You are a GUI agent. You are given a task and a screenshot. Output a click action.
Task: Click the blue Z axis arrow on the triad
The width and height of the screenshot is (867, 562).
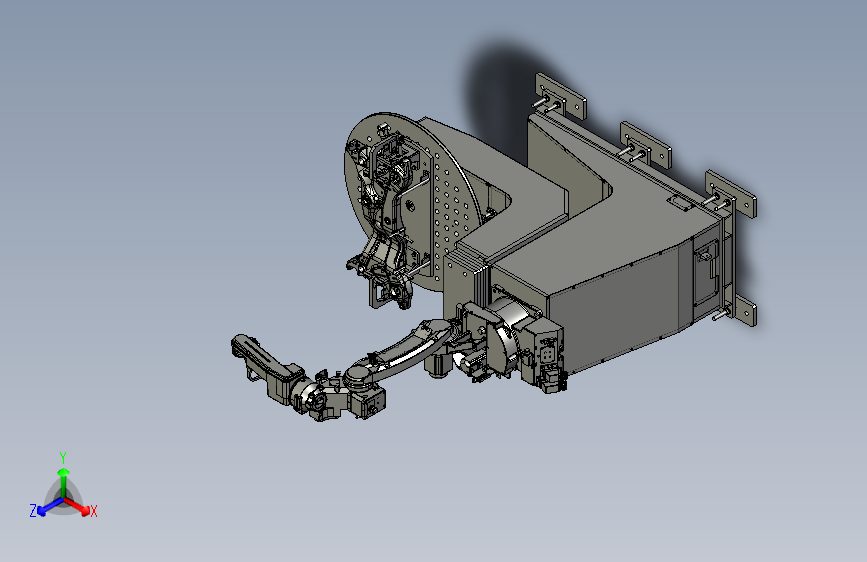click(x=50, y=507)
